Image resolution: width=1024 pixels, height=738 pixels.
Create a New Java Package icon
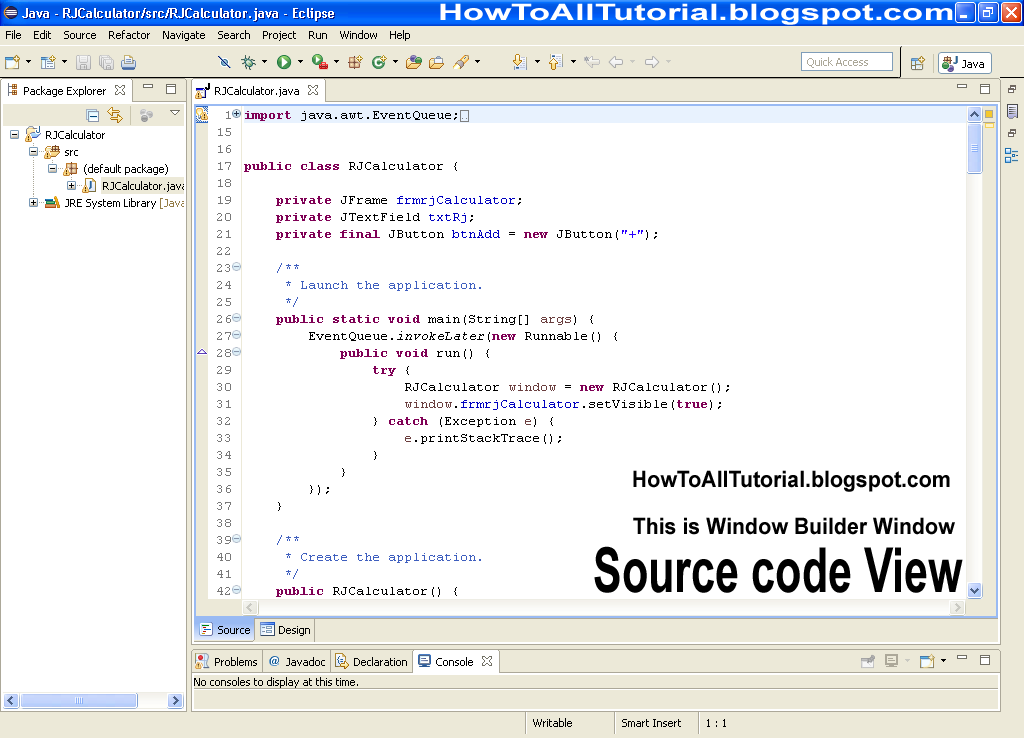pyautogui.click(x=355, y=62)
